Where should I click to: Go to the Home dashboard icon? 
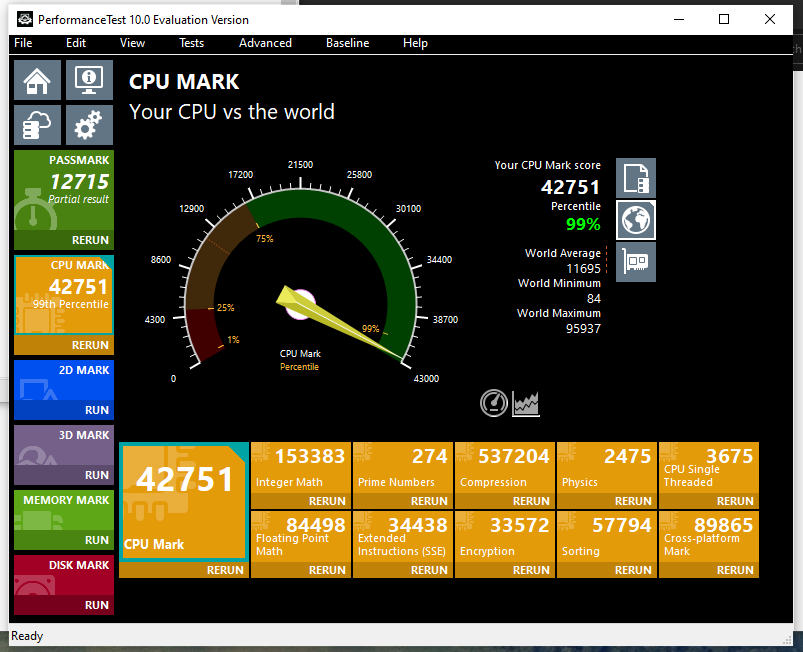[37, 80]
